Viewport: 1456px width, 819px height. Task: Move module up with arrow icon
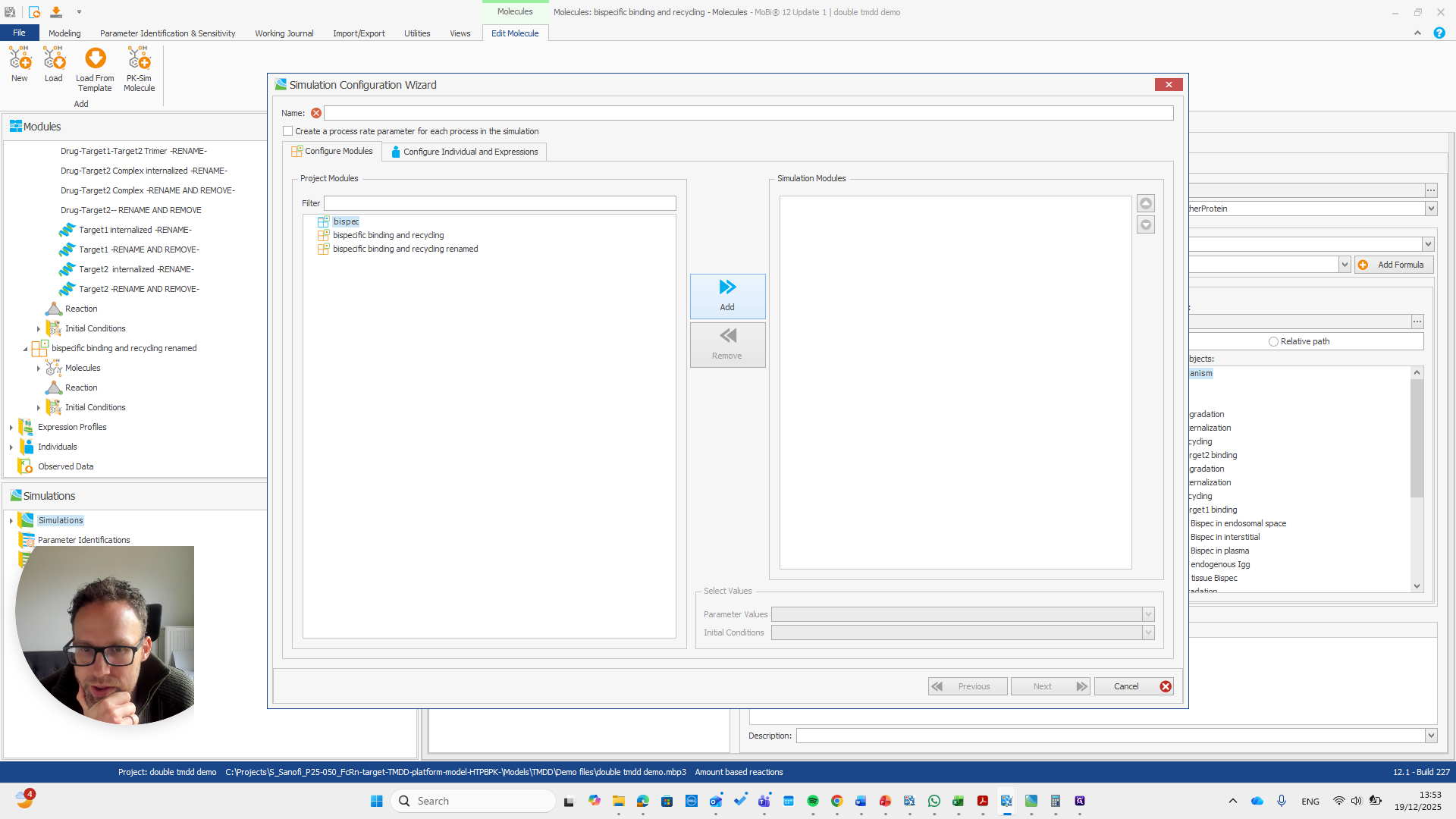coord(1146,203)
